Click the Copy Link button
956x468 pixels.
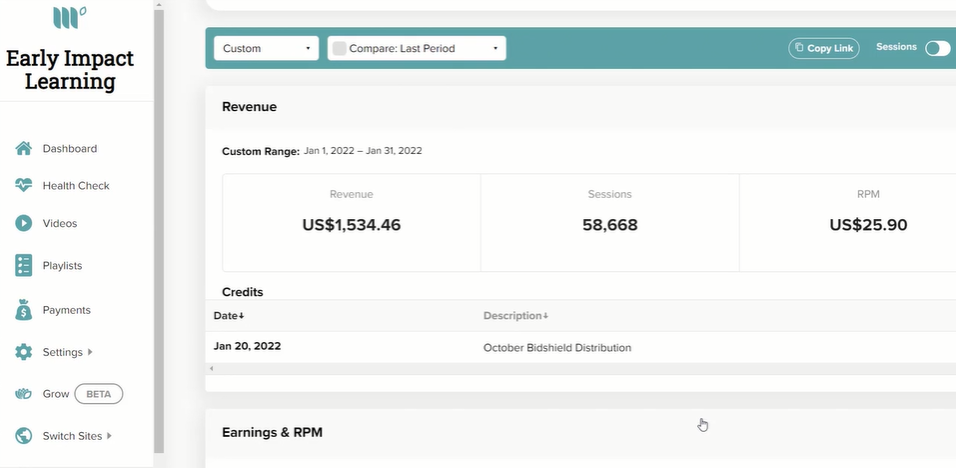[x=824, y=48]
